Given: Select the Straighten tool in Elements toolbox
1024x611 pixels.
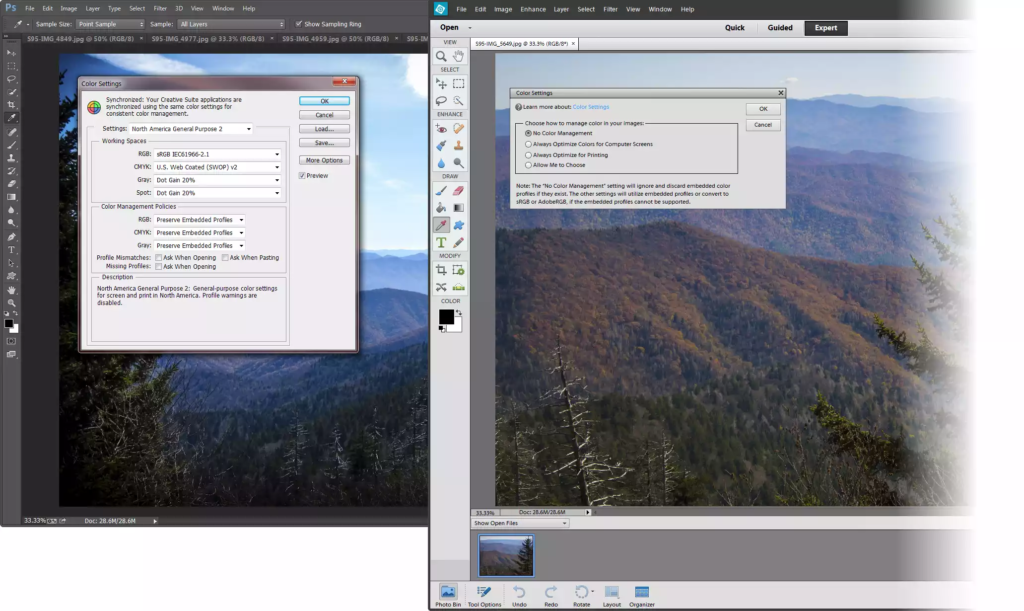Looking at the screenshot, I should [x=458, y=287].
